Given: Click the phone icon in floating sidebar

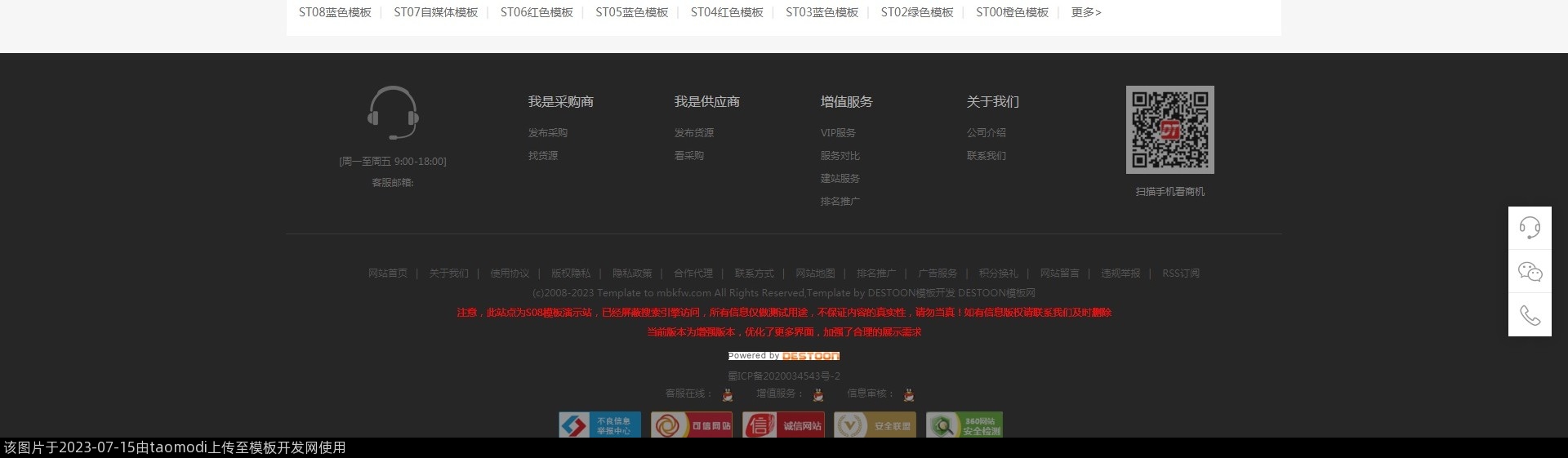Looking at the screenshot, I should tap(1530, 315).
